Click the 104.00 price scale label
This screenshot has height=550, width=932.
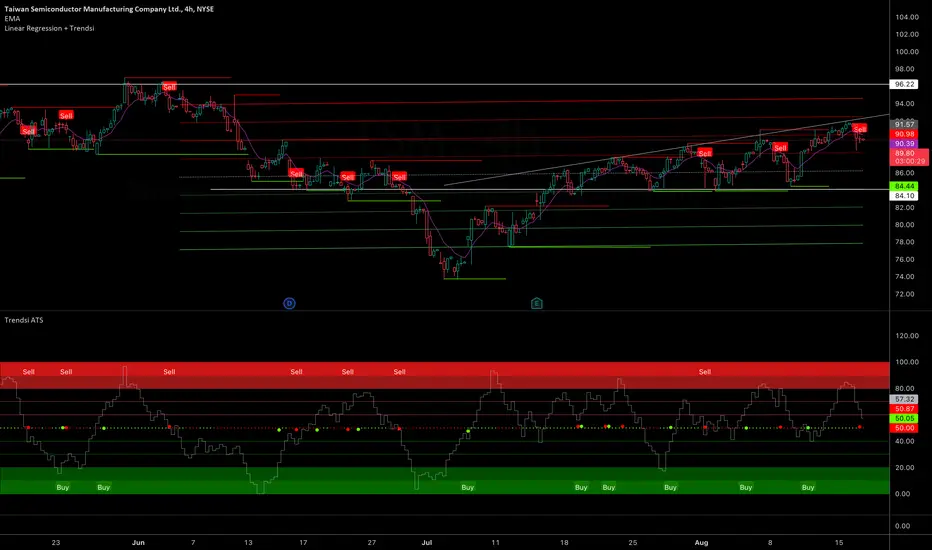point(906,17)
